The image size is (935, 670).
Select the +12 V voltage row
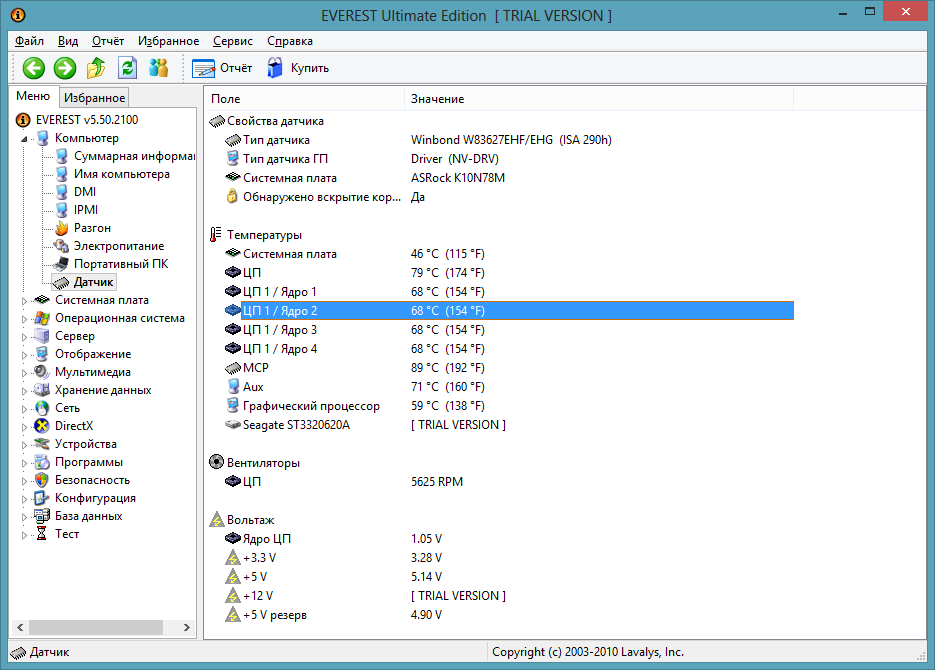(509, 596)
